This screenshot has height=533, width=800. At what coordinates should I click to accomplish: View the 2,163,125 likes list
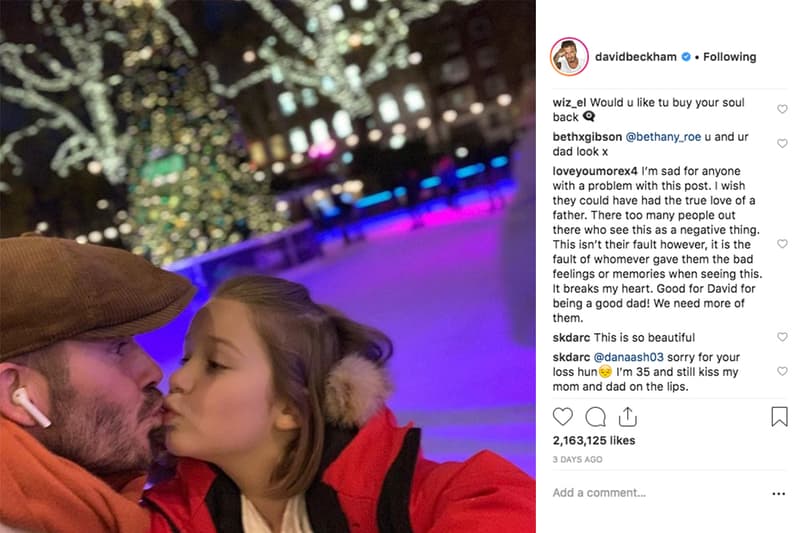point(594,441)
